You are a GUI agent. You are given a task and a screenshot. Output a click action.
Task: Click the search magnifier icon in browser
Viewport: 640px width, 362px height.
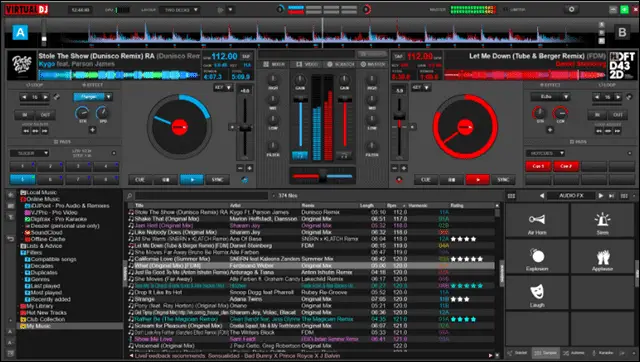[x=129, y=196]
